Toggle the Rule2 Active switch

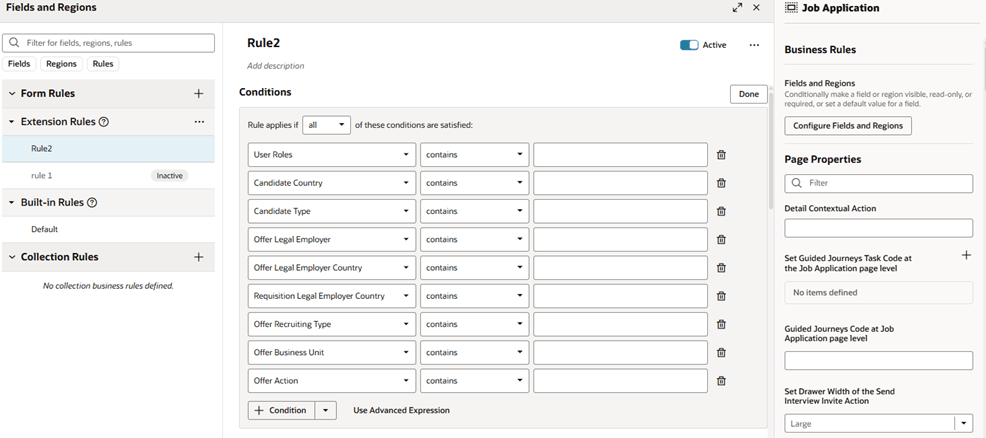point(689,45)
